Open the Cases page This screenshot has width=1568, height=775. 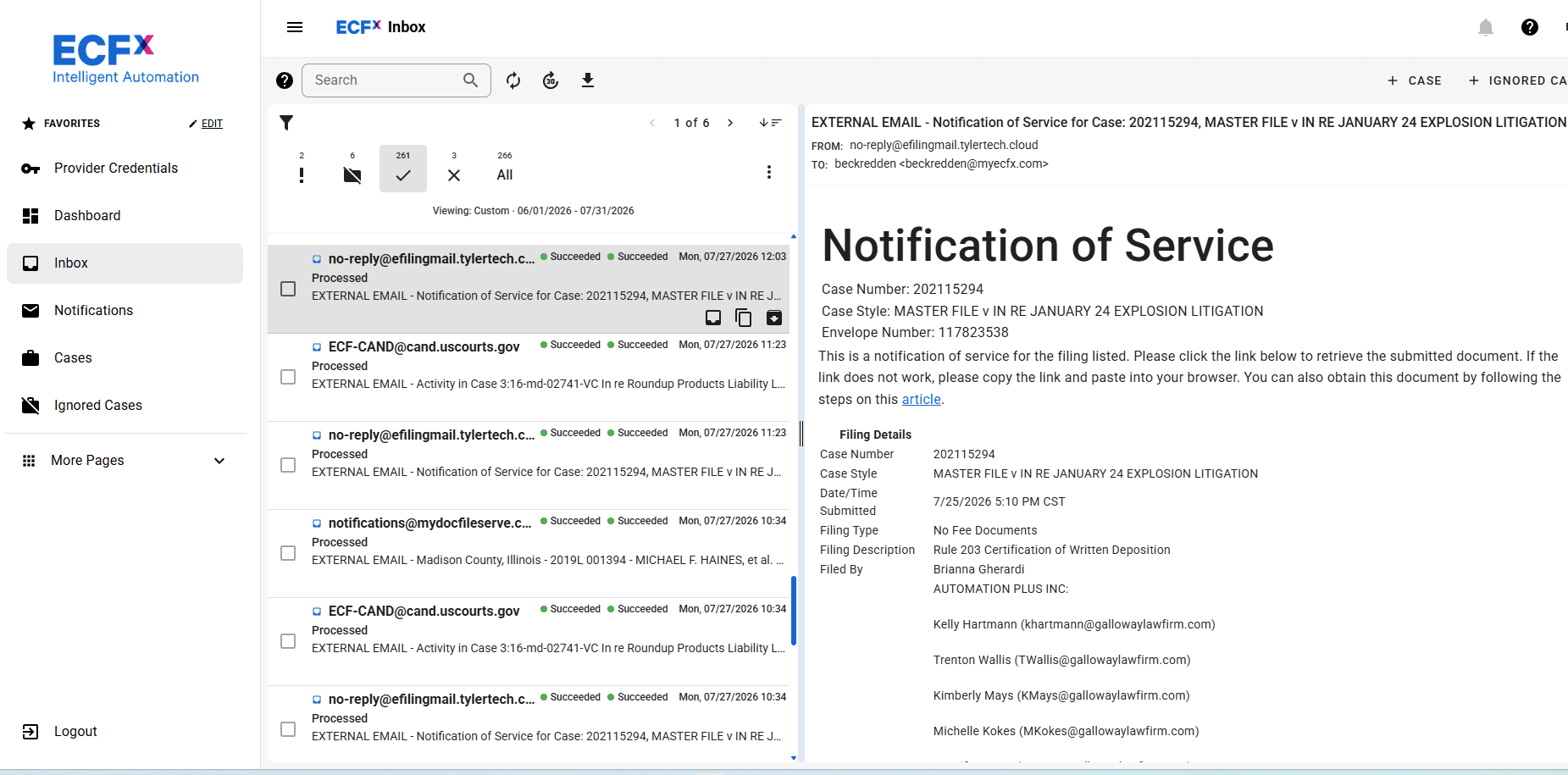pyautogui.click(x=125, y=358)
